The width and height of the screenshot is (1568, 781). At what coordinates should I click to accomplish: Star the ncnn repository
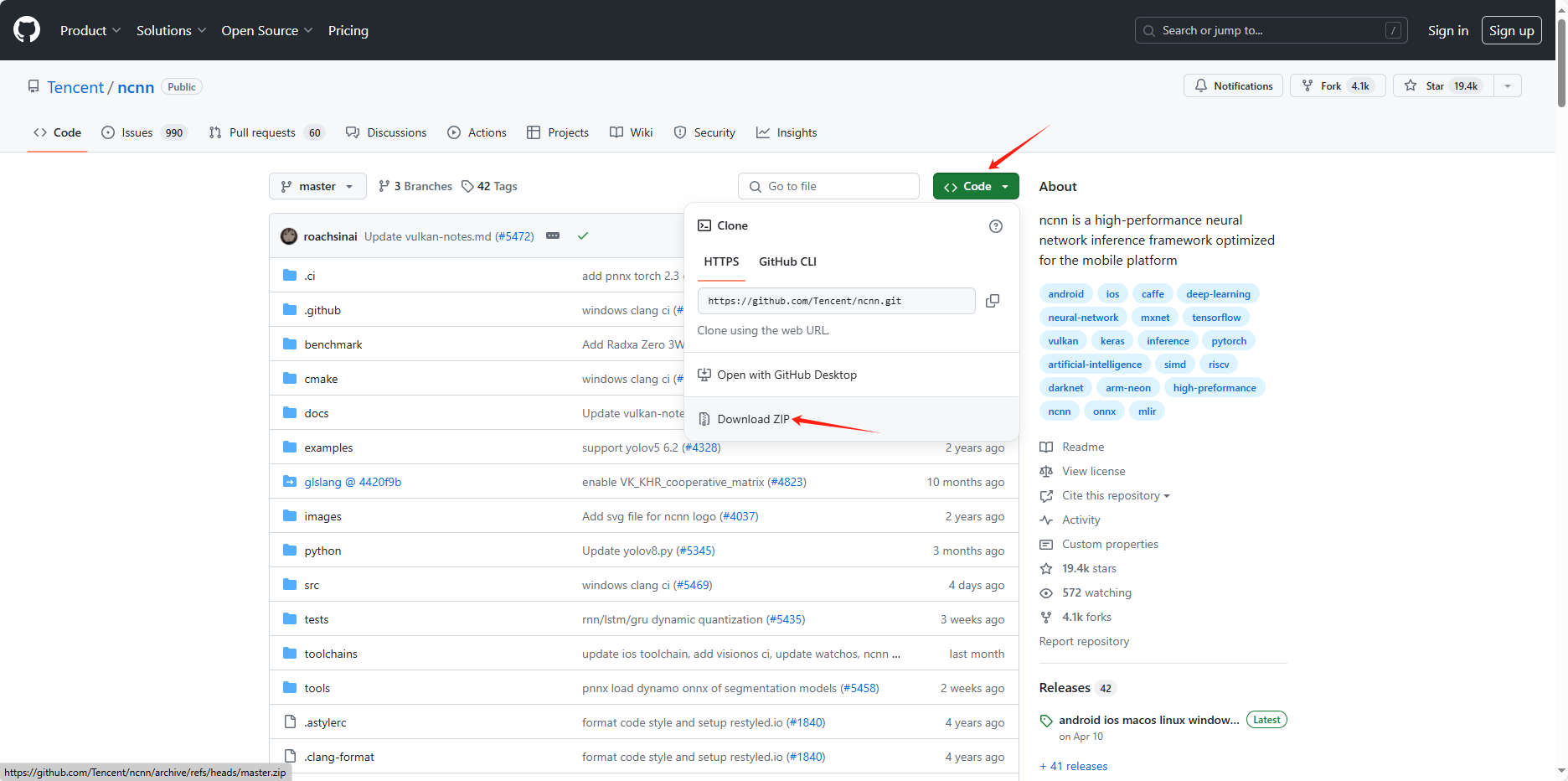tap(1443, 85)
